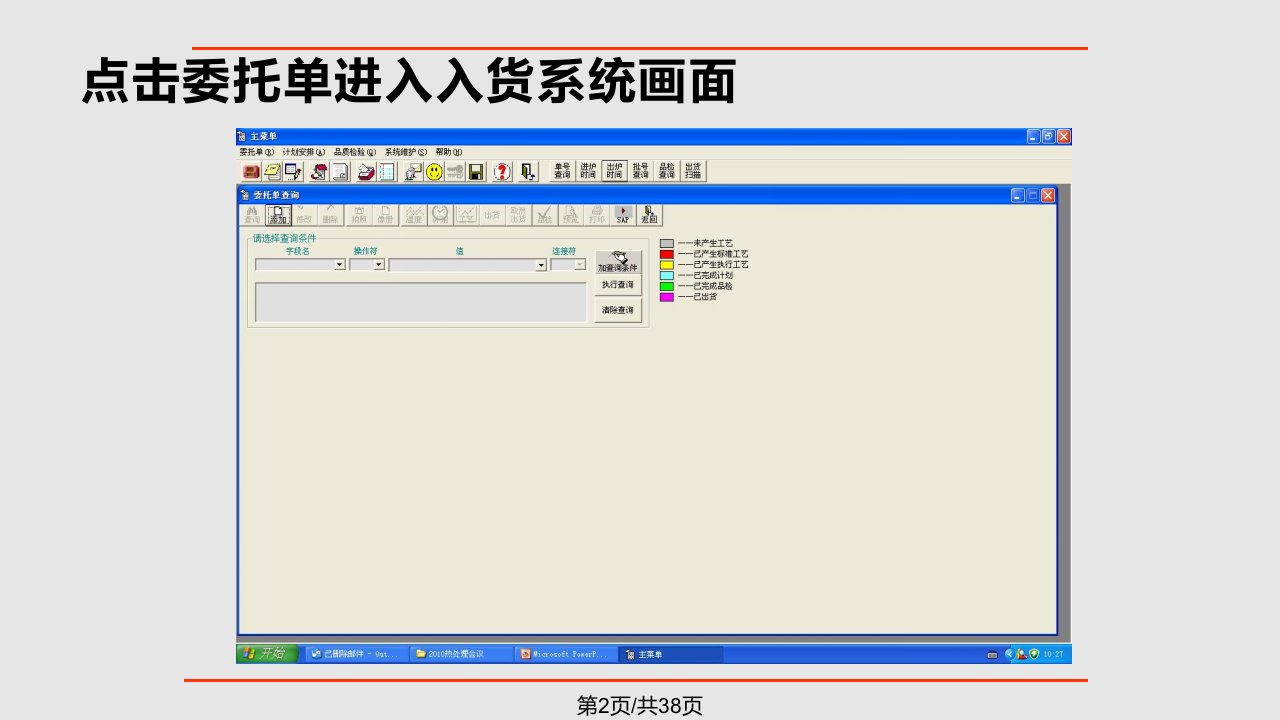Screen dimensions: 1280x720
Task: Click the clock icon in query toolbar
Action: (x=440, y=215)
